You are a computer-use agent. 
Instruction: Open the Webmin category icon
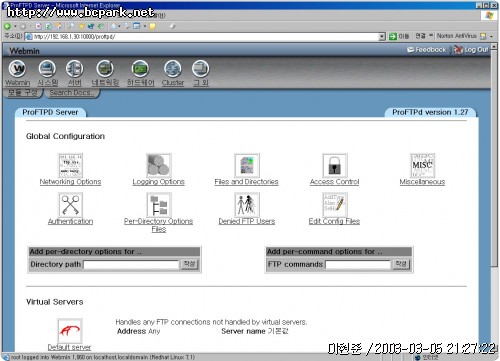pyautogui.click(x=17, y=69)
